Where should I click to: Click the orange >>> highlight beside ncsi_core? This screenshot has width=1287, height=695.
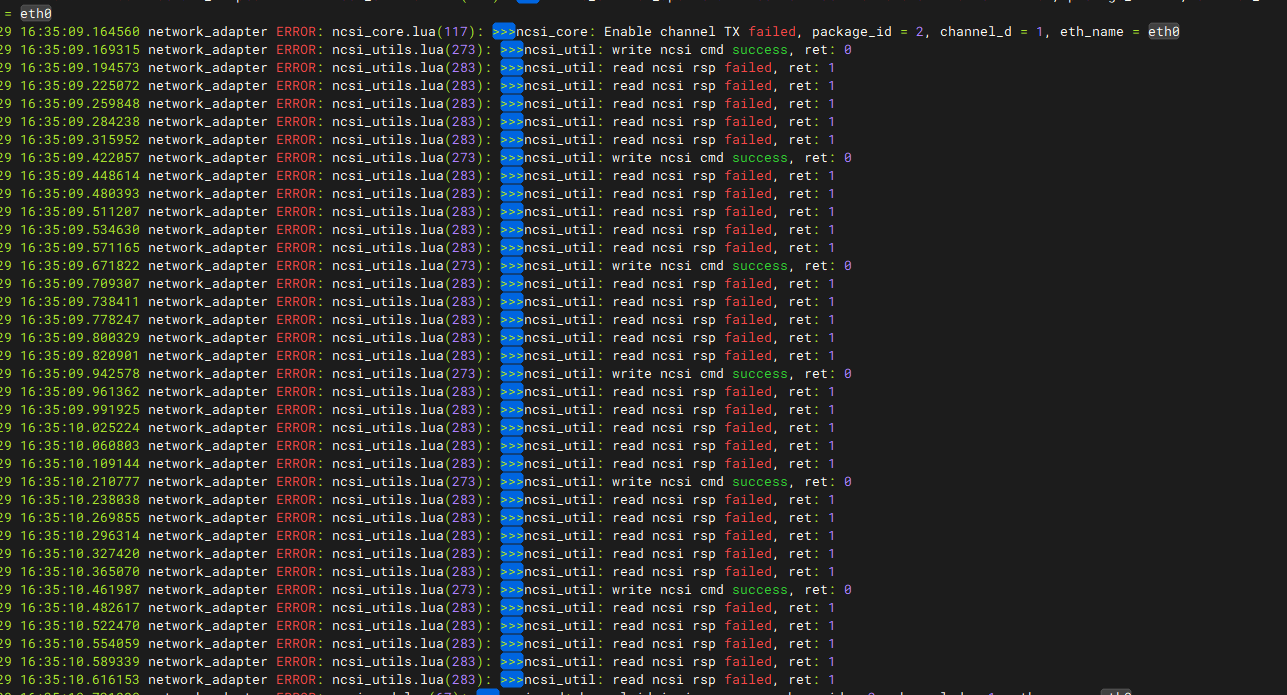click(503, 31)
